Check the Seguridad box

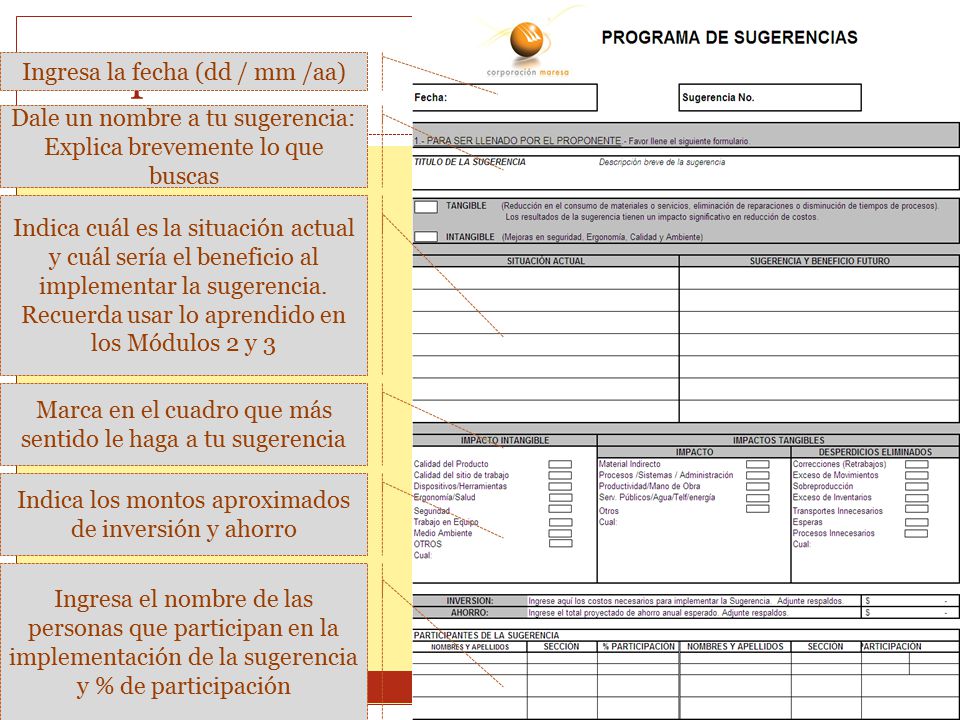560,508
